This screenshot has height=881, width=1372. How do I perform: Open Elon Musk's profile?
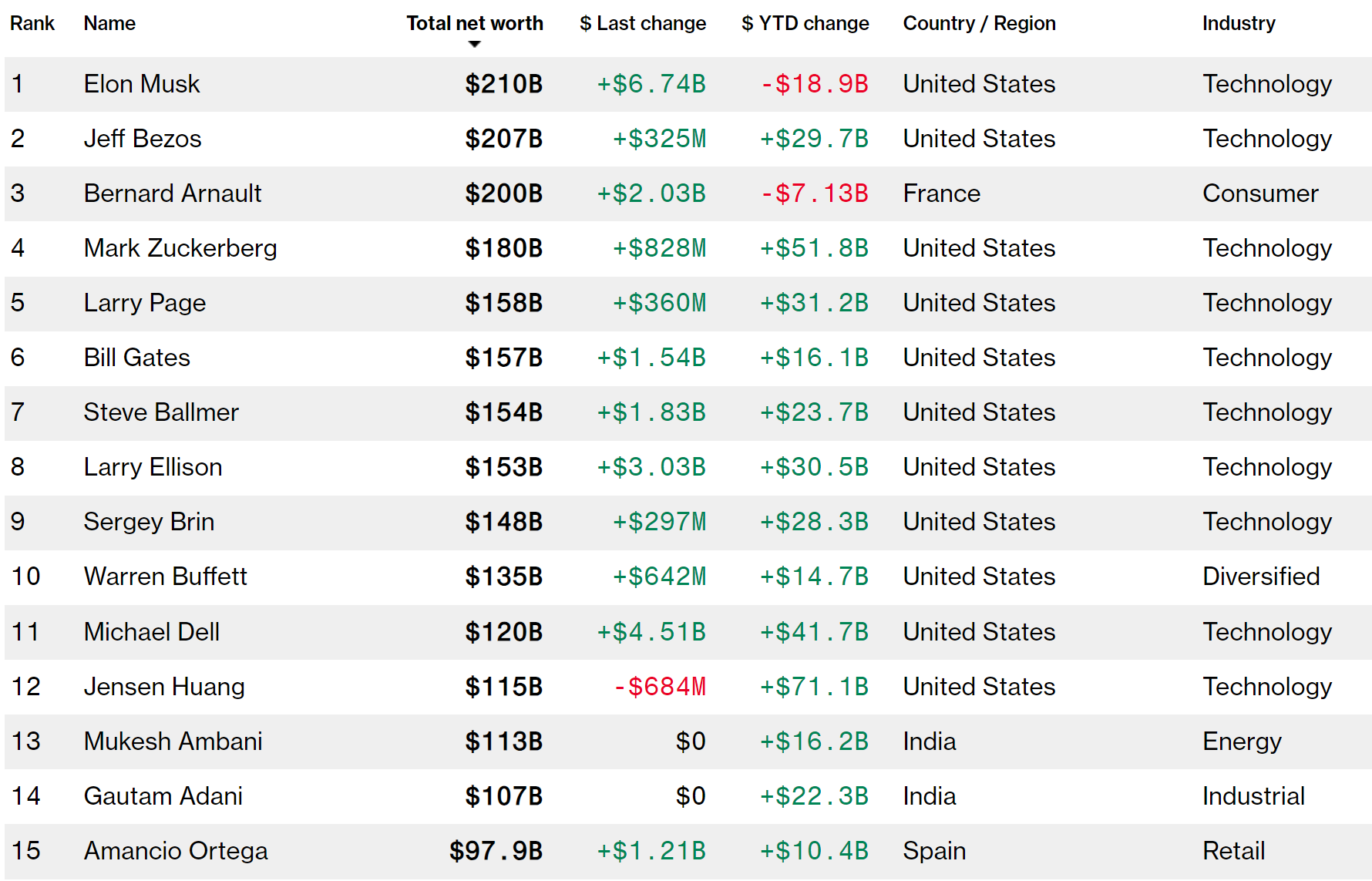pos(142,84)
